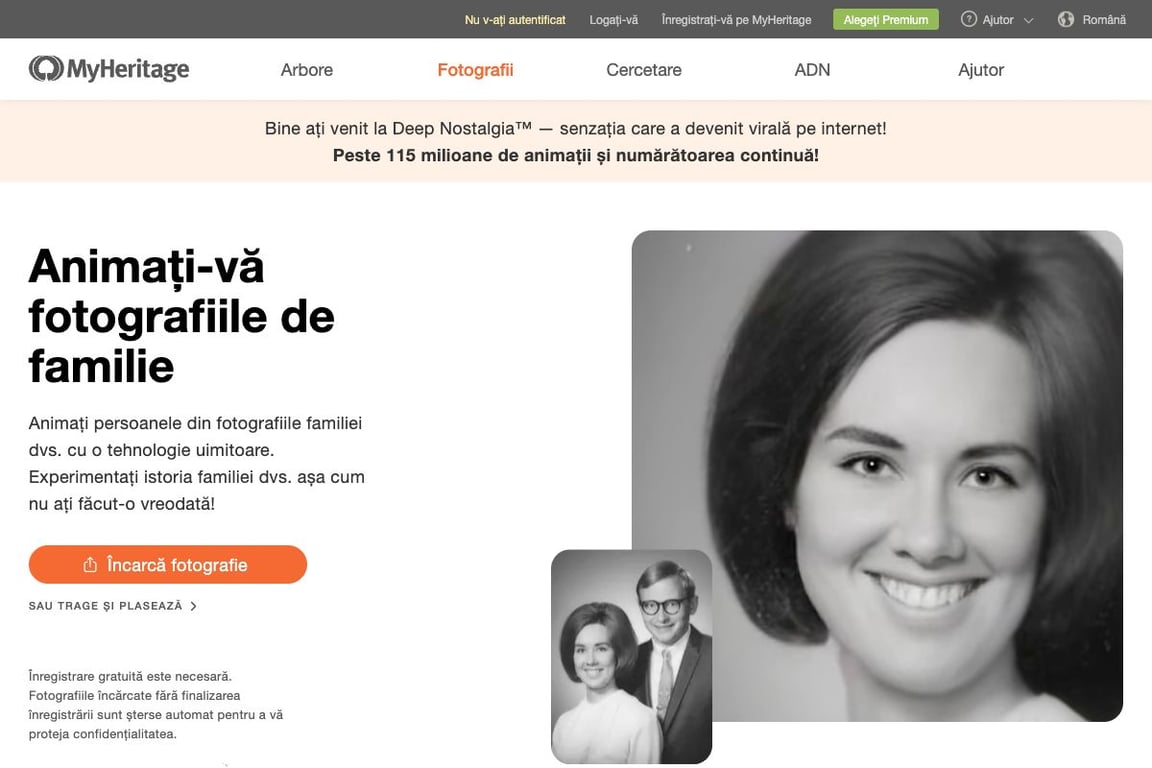Image resolution: width=1152 pixels, height=768 pixels.
Task: Click the Logați-vă link
Action: 613,20
